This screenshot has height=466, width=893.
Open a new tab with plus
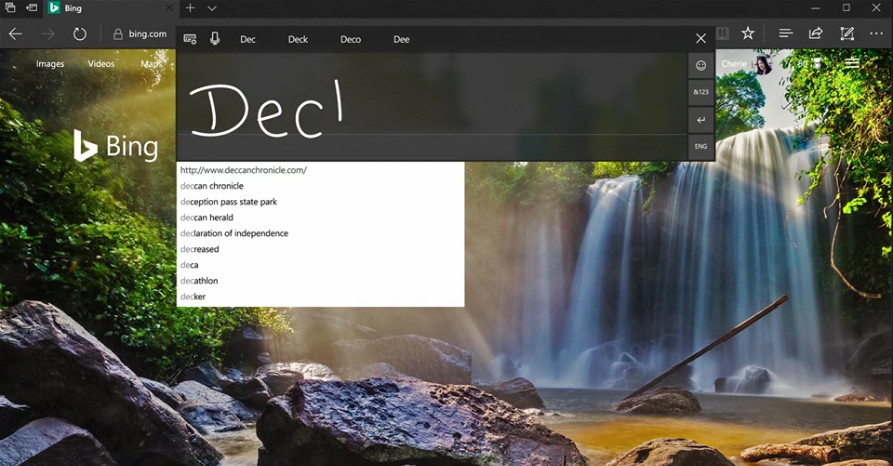[x=190, y=8]
